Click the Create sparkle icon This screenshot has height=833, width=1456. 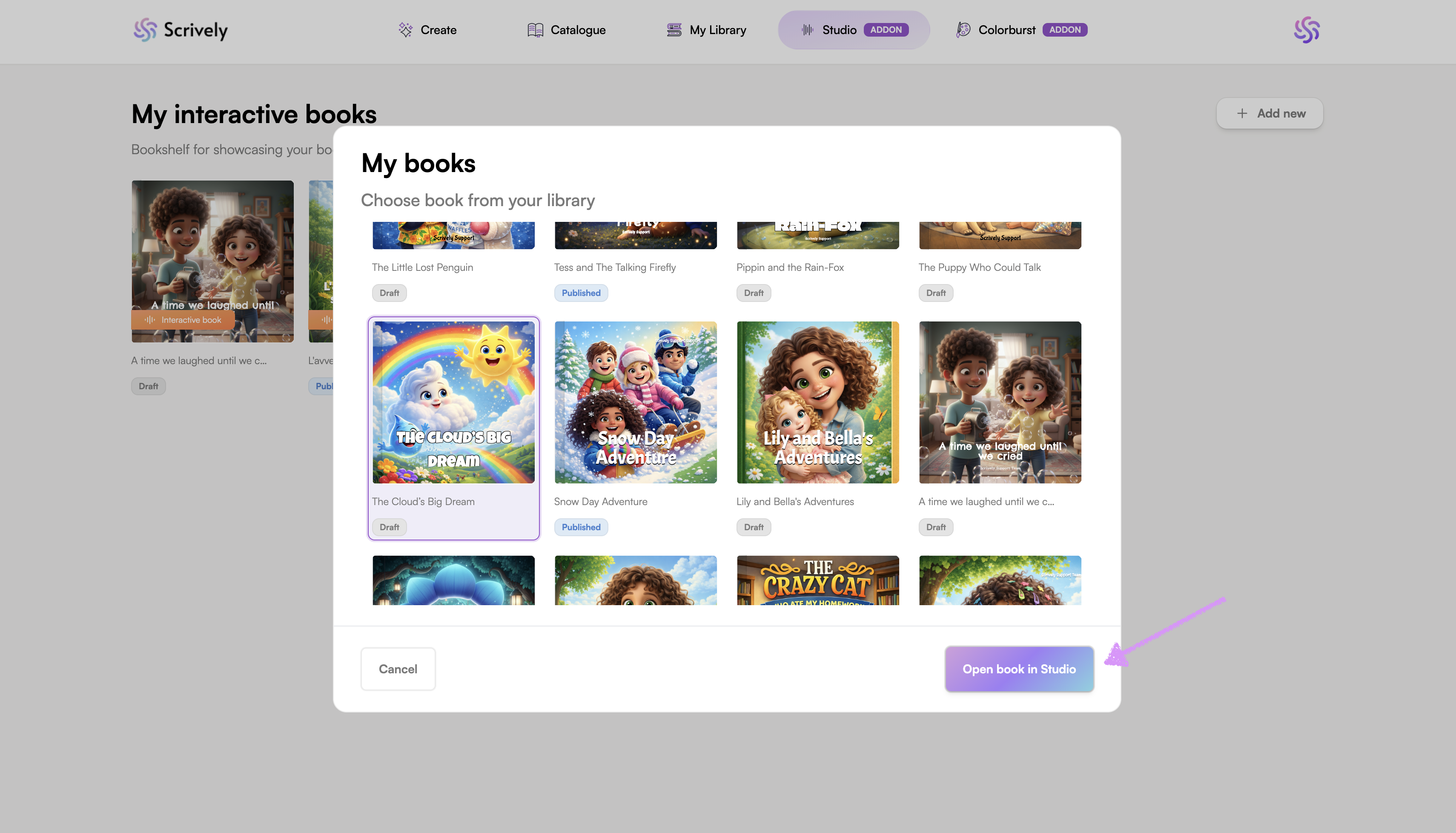tap(405, 30)
